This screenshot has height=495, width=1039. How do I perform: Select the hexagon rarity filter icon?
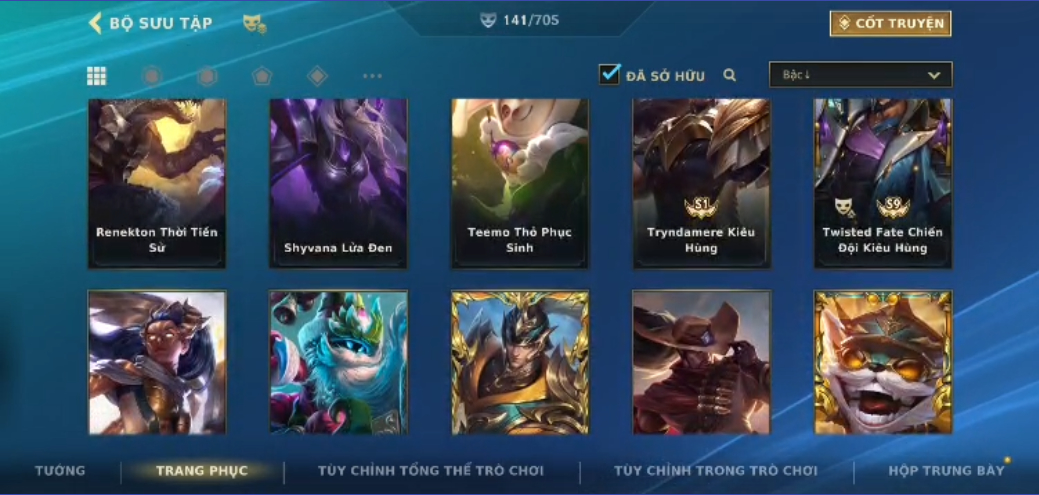tap(207, 76)
